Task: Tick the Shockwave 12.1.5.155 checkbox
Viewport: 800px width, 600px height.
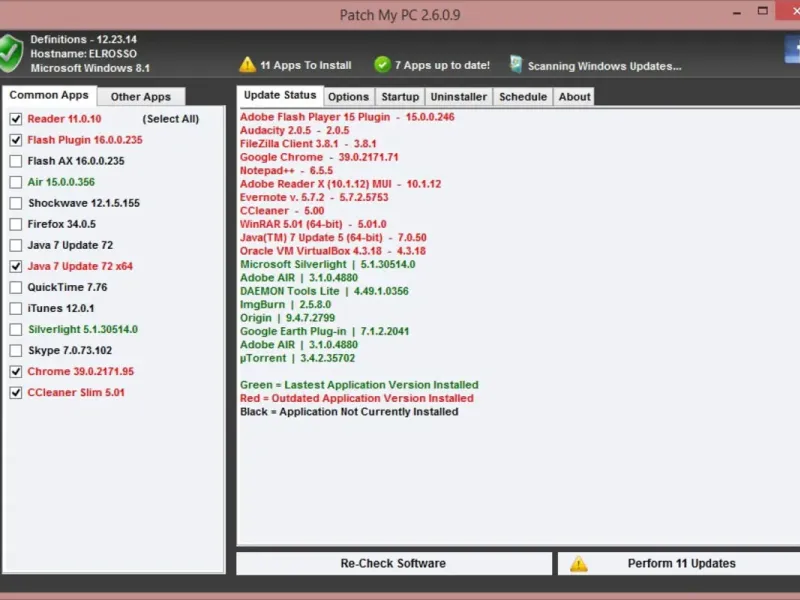Action: (16, 203)
